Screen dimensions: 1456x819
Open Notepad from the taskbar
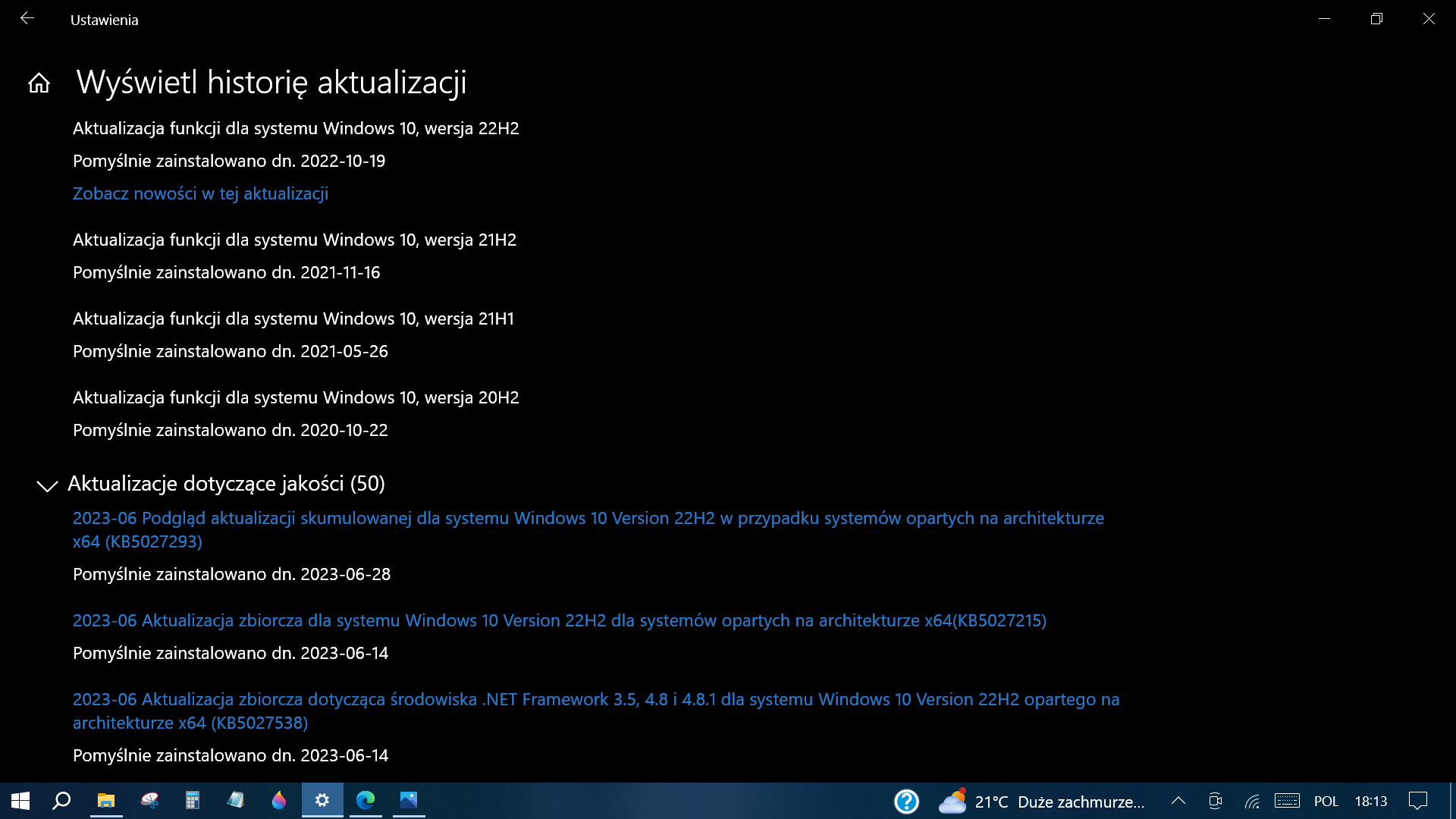click(236, 802)
